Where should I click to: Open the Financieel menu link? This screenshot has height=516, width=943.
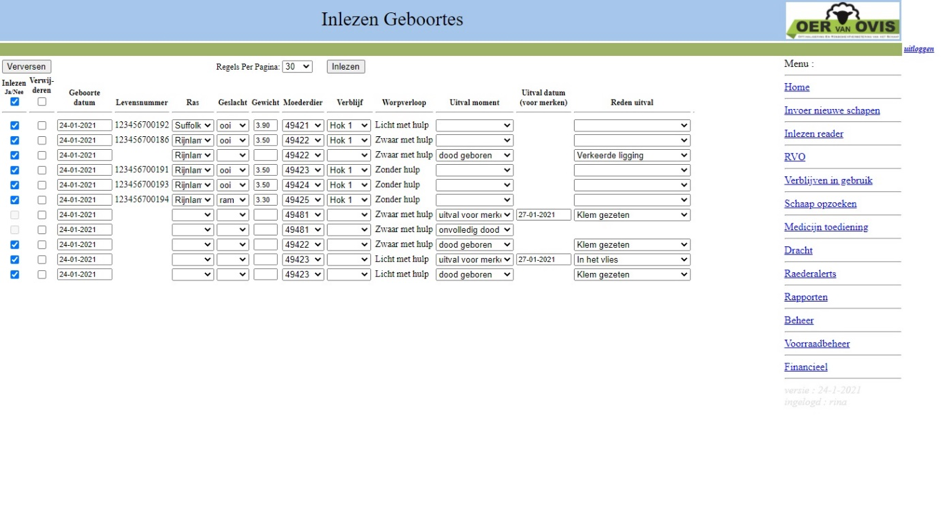click(805, 367)
